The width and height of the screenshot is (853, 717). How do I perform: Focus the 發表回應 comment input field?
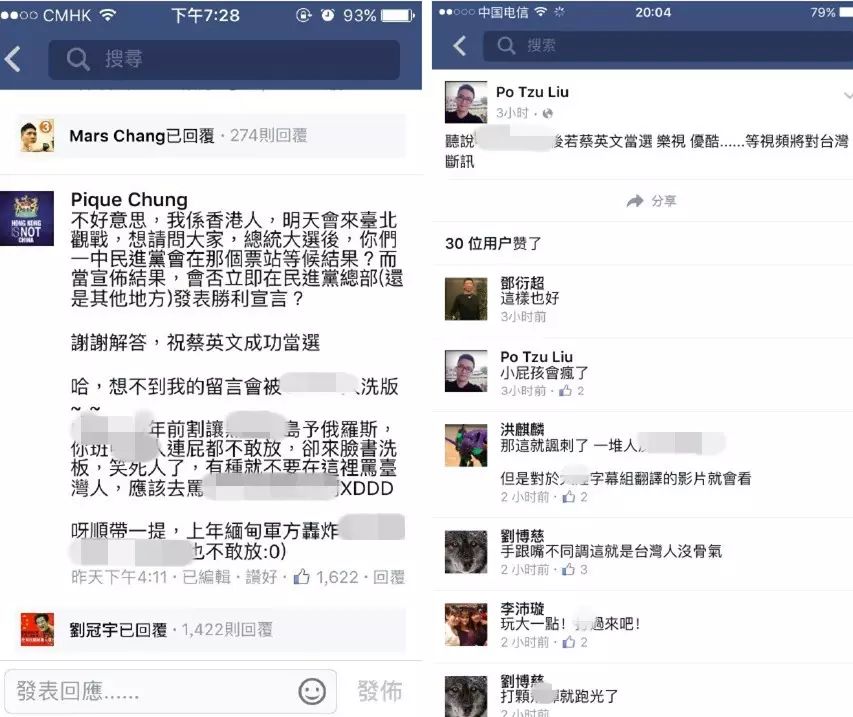point(170,691)
